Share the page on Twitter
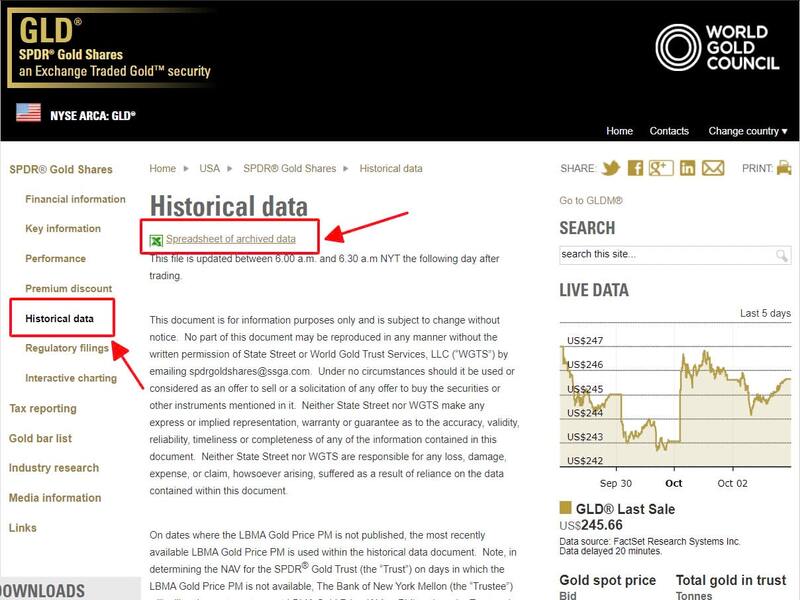The width and height of the screenshot is (800, 600). (611, 168)
